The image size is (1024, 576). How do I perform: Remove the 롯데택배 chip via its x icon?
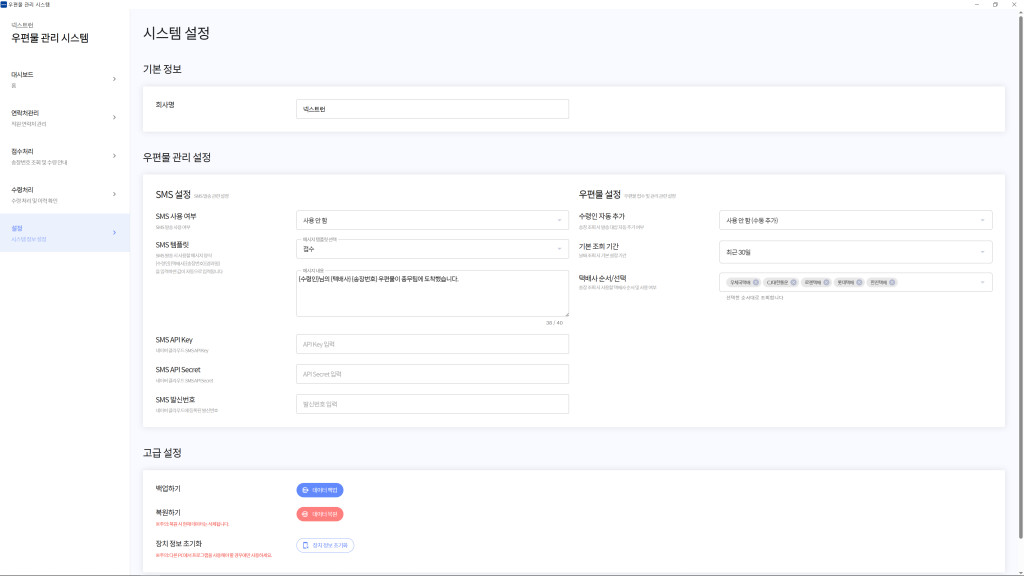[x=858, y=282]
